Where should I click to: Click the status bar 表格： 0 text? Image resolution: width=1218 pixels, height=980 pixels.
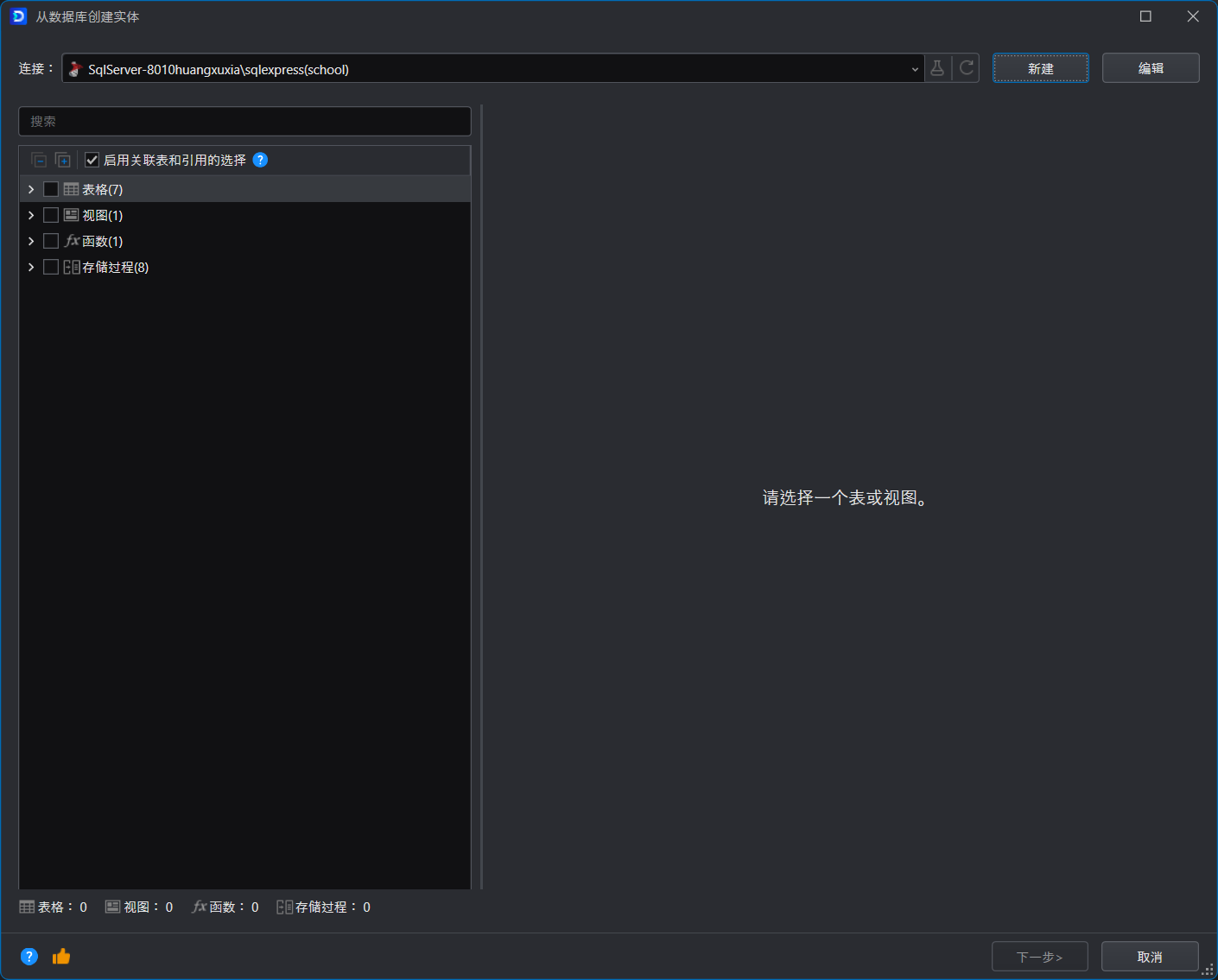tap(62, 907)
